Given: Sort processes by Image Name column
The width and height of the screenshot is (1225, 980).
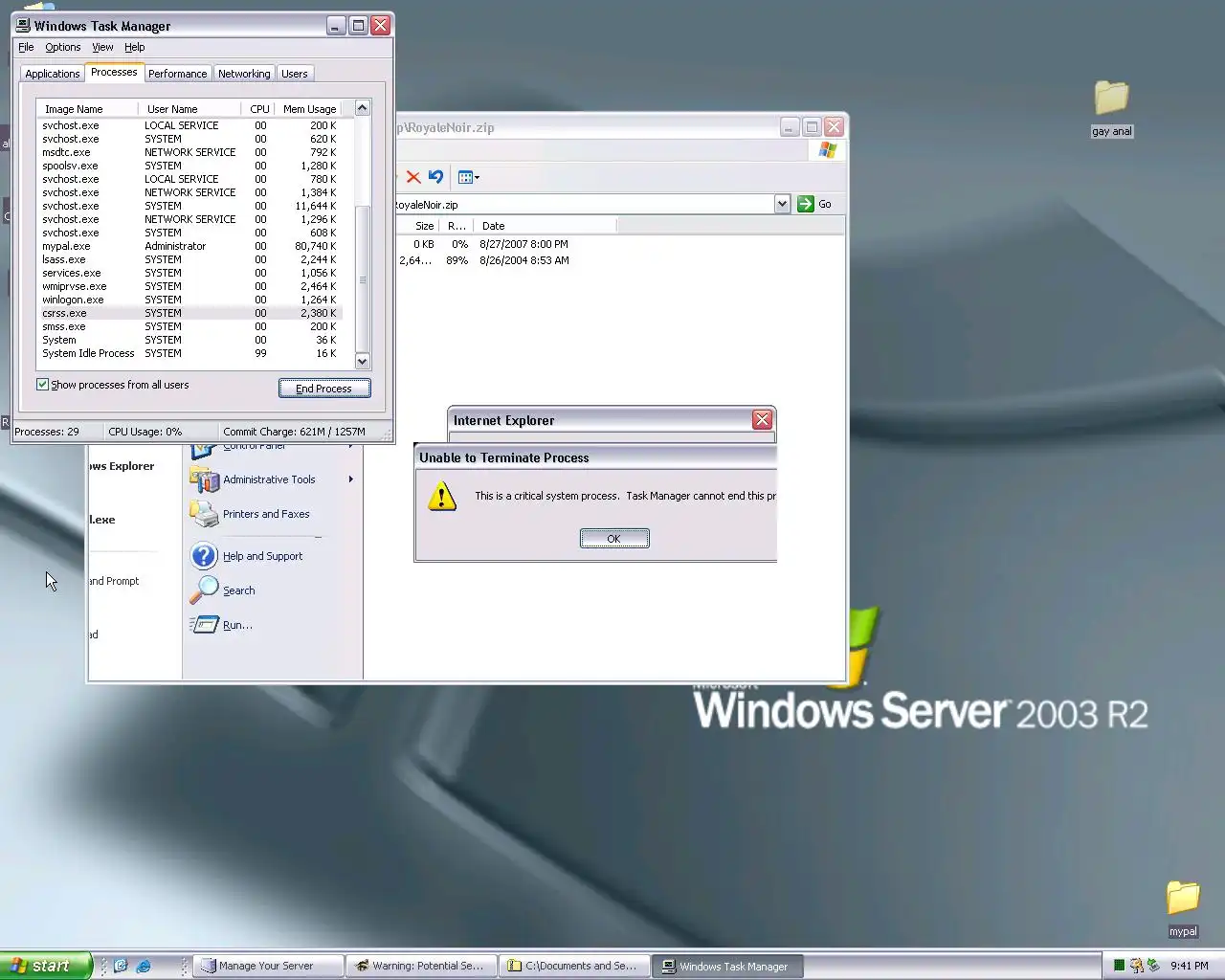Looking at the screenshot, I should click(87, 109).
